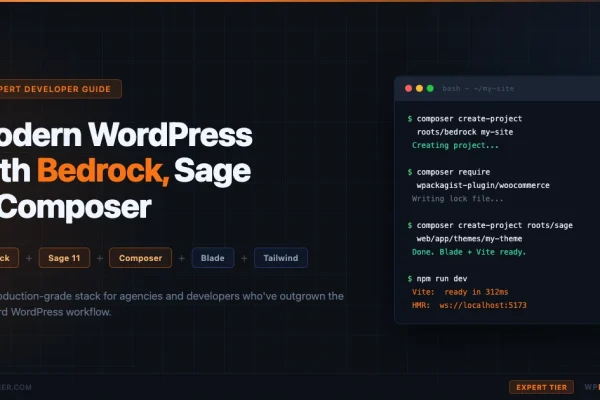
Task: Click the 'Vite: ready in 312ms' line
Action: [460, 292]
